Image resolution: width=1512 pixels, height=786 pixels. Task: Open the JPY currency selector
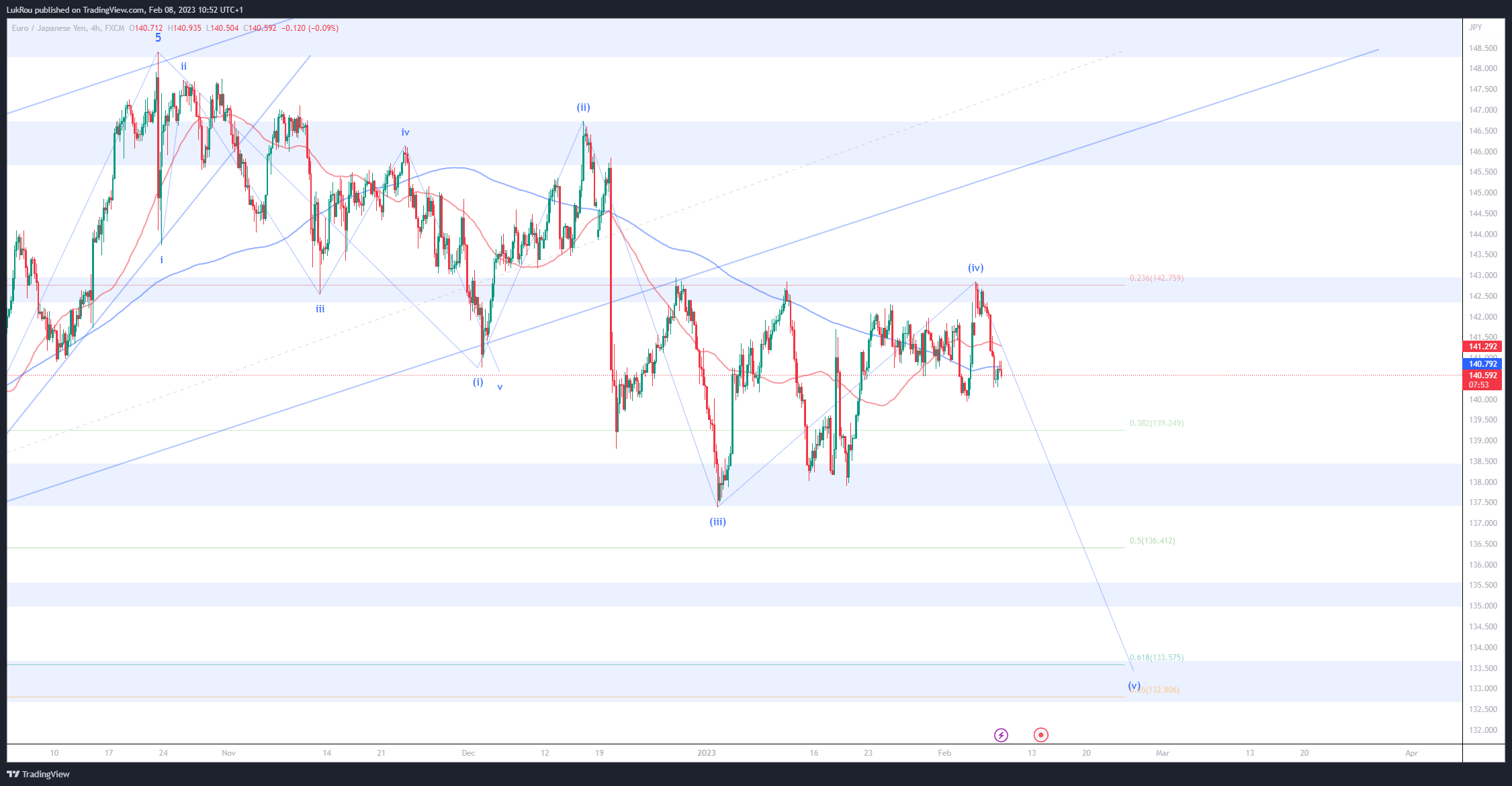coord(1475,28)
